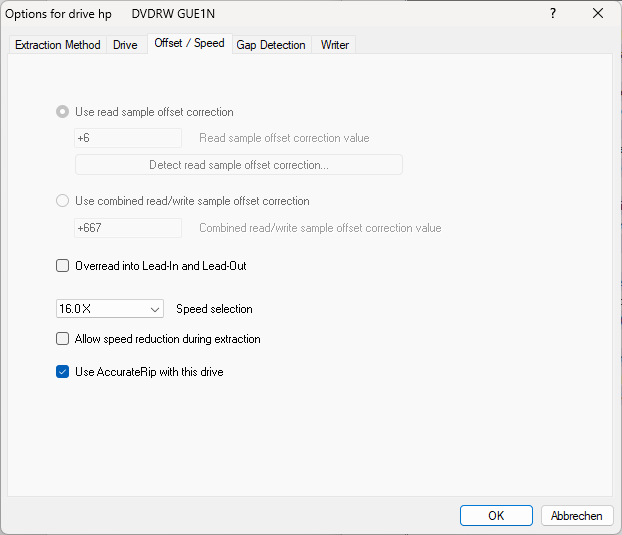Open the Writer tab
This screenshot has height=535, width=622.
pyautogui.click(x=334, y=45)
